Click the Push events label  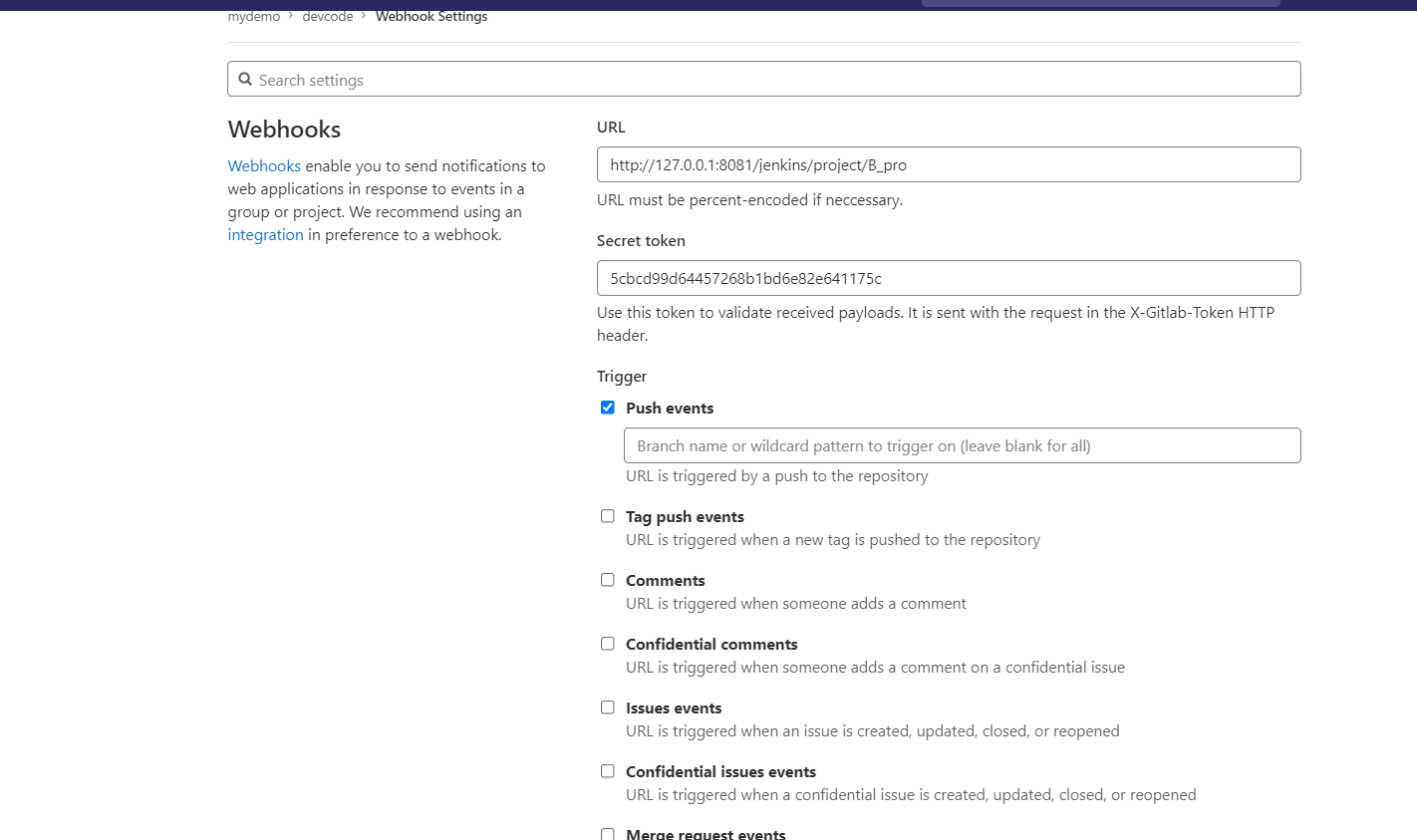pos(670,408)
